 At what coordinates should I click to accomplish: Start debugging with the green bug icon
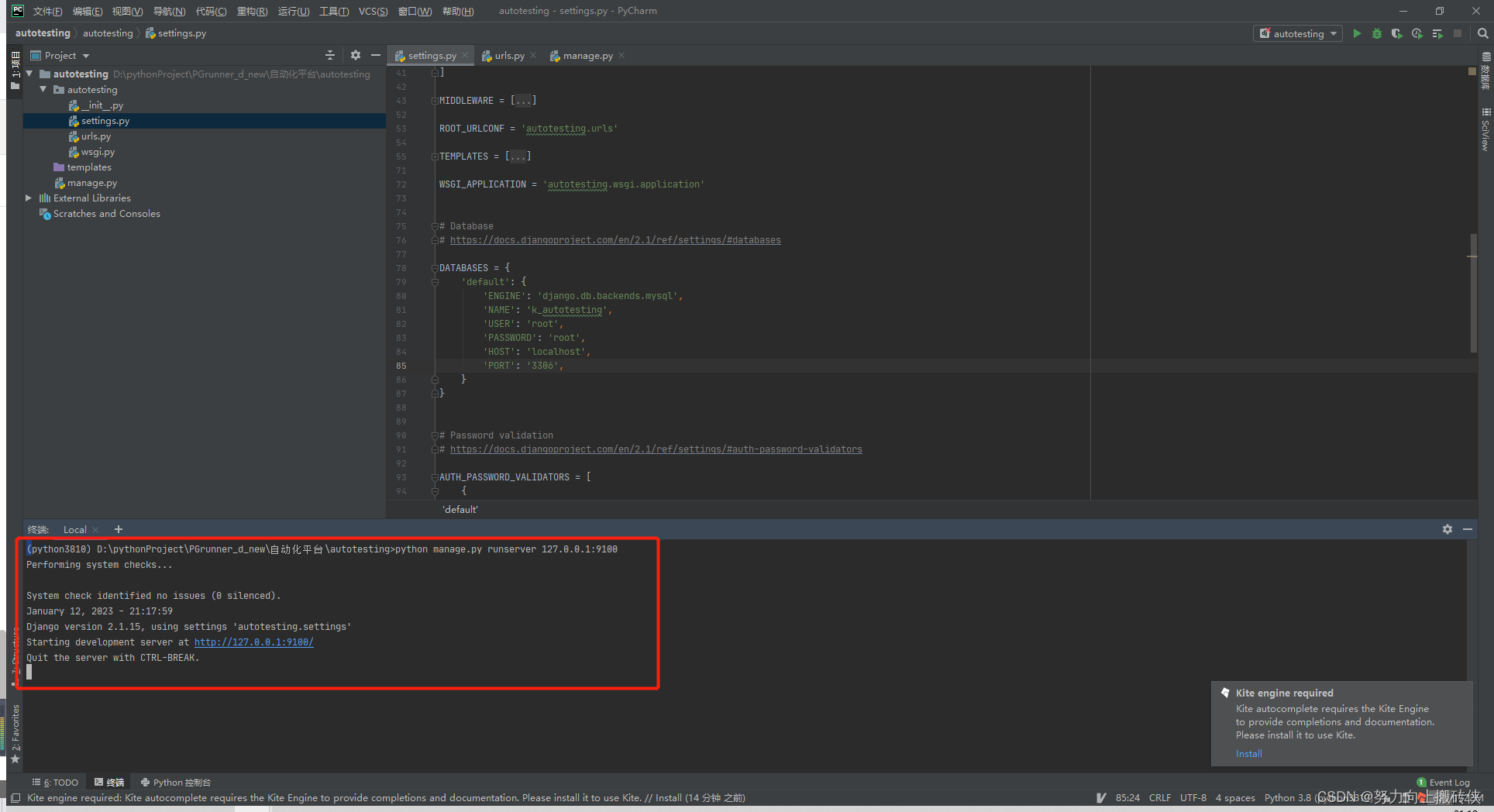1377,33
